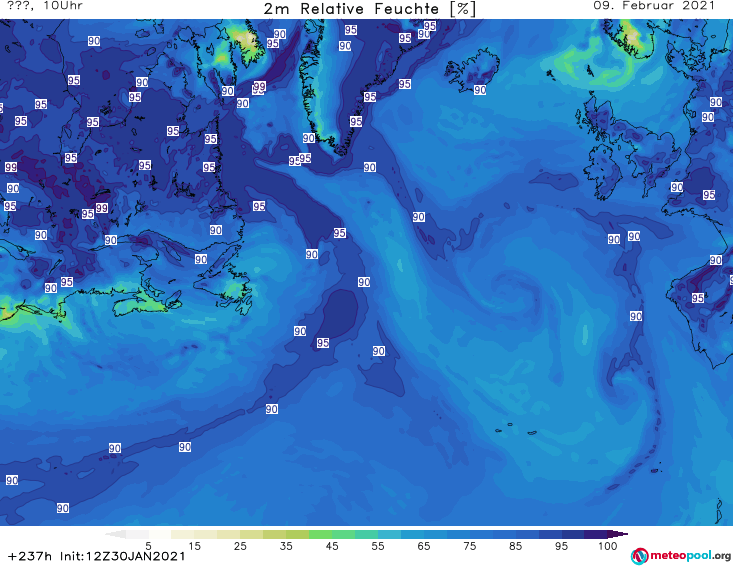This screenshot has height=566, width=733.
Task: Click the '55' tick label on color scale
Action: (378, 546)
